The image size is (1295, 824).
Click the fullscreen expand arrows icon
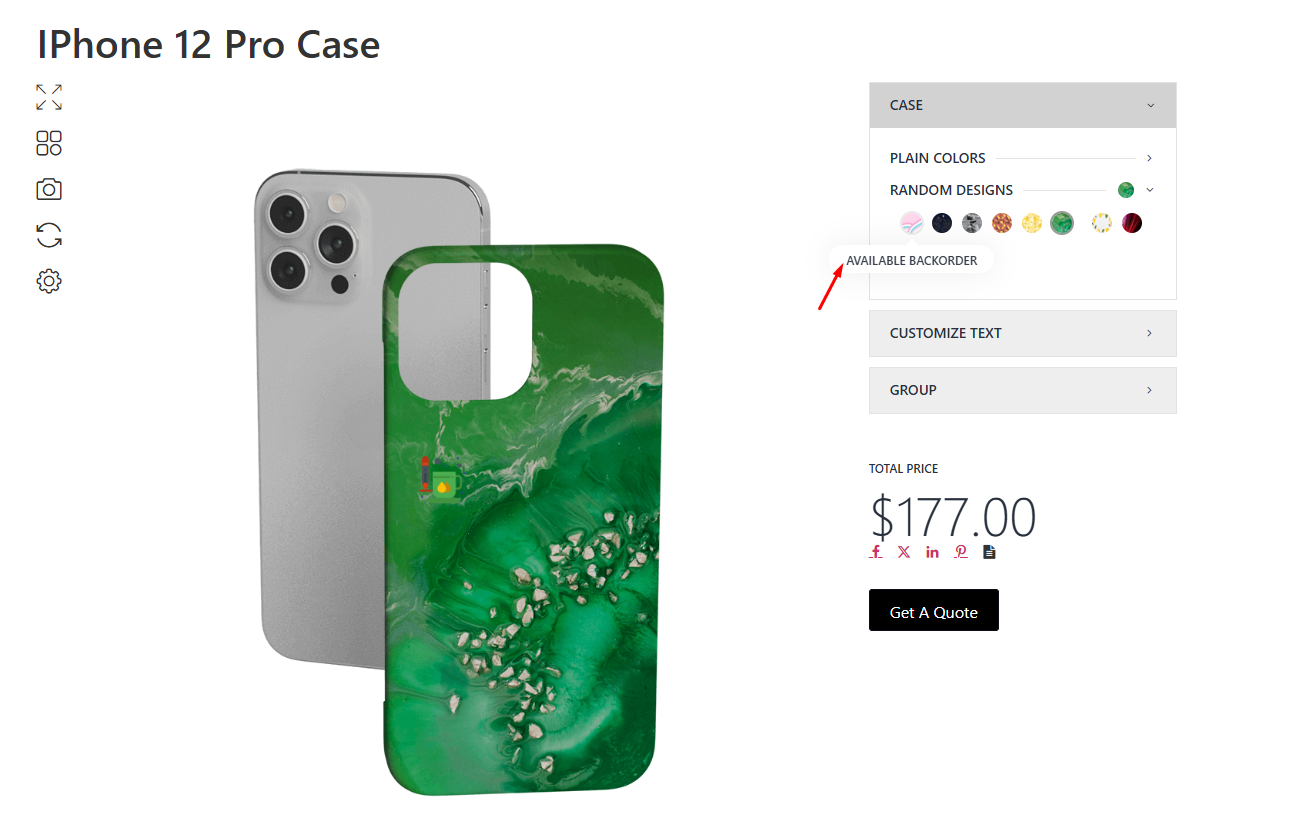click(x=49, y=97)
